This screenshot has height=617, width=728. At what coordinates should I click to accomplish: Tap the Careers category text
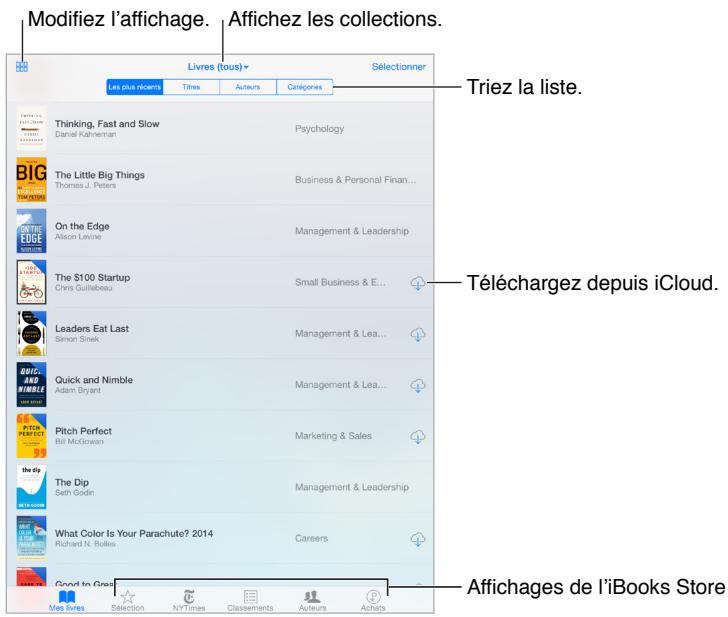tap(312, 539)
